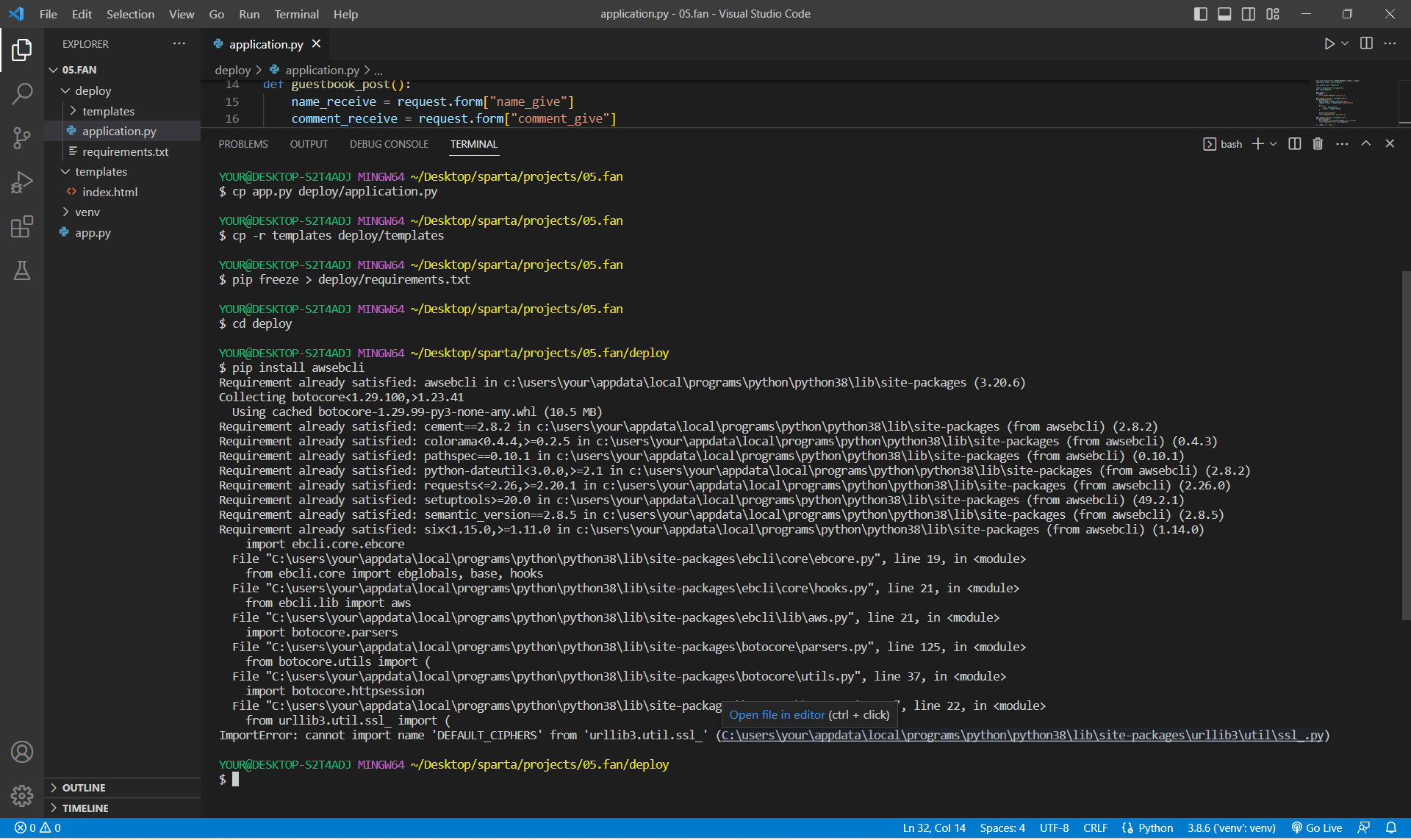Open the Run menu
The width and height of the screenshot is (1411, 840).
click(249, 14)
